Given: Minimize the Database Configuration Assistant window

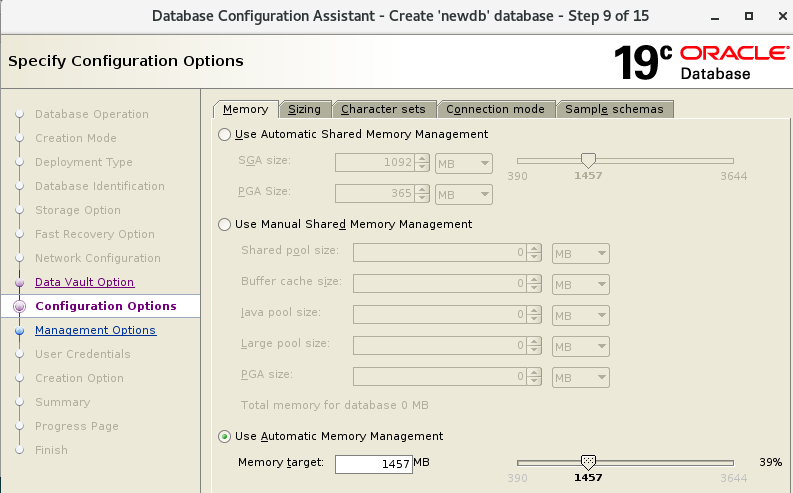Looking at the screenshot, I should pyautogui.click(x=715, y=17).
